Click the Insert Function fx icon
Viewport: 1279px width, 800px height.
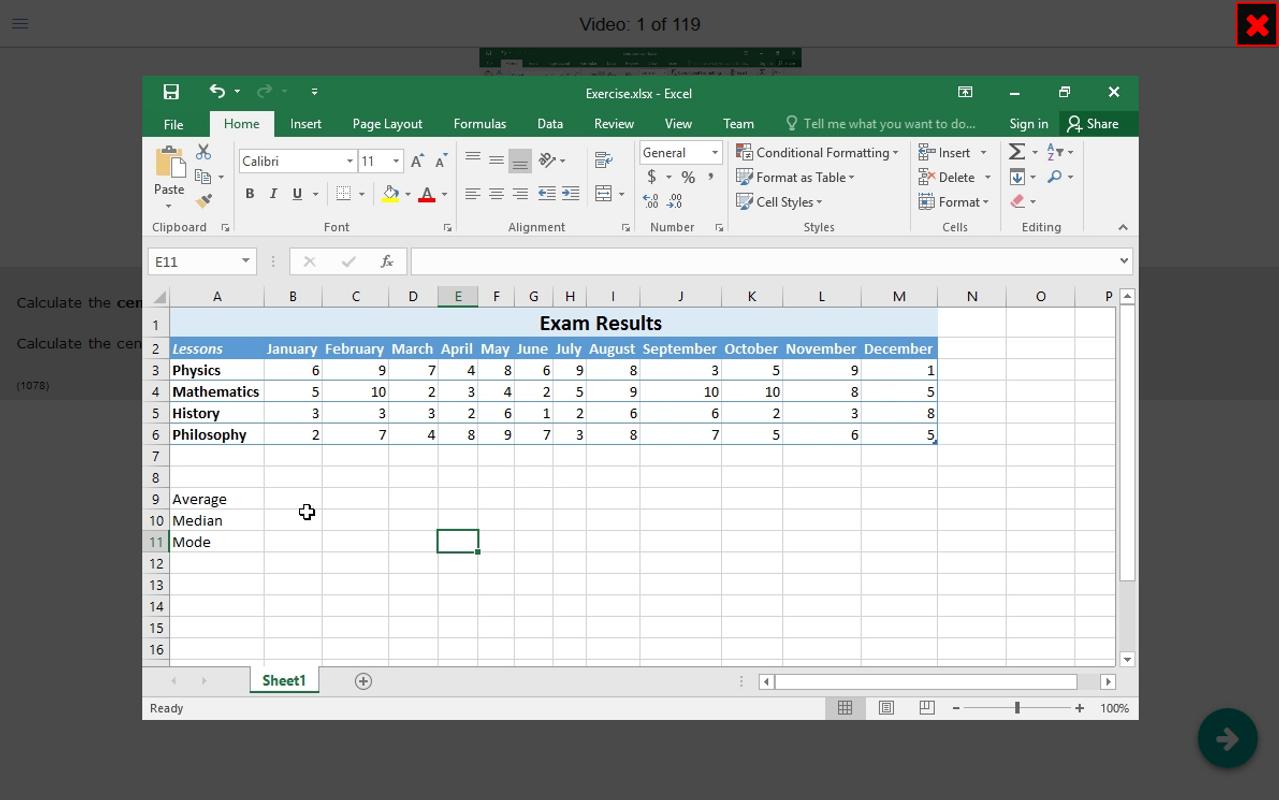coord(386,262)
